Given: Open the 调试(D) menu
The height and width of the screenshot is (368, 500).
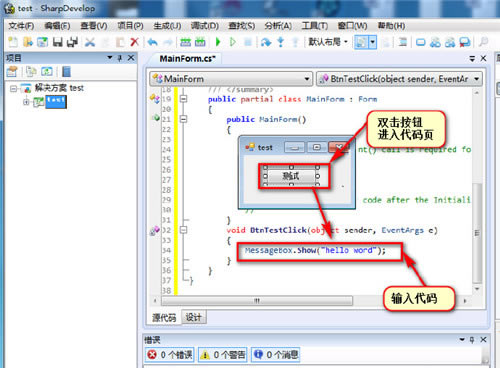Looking at the screenshot, I should [x=205, y=26].
